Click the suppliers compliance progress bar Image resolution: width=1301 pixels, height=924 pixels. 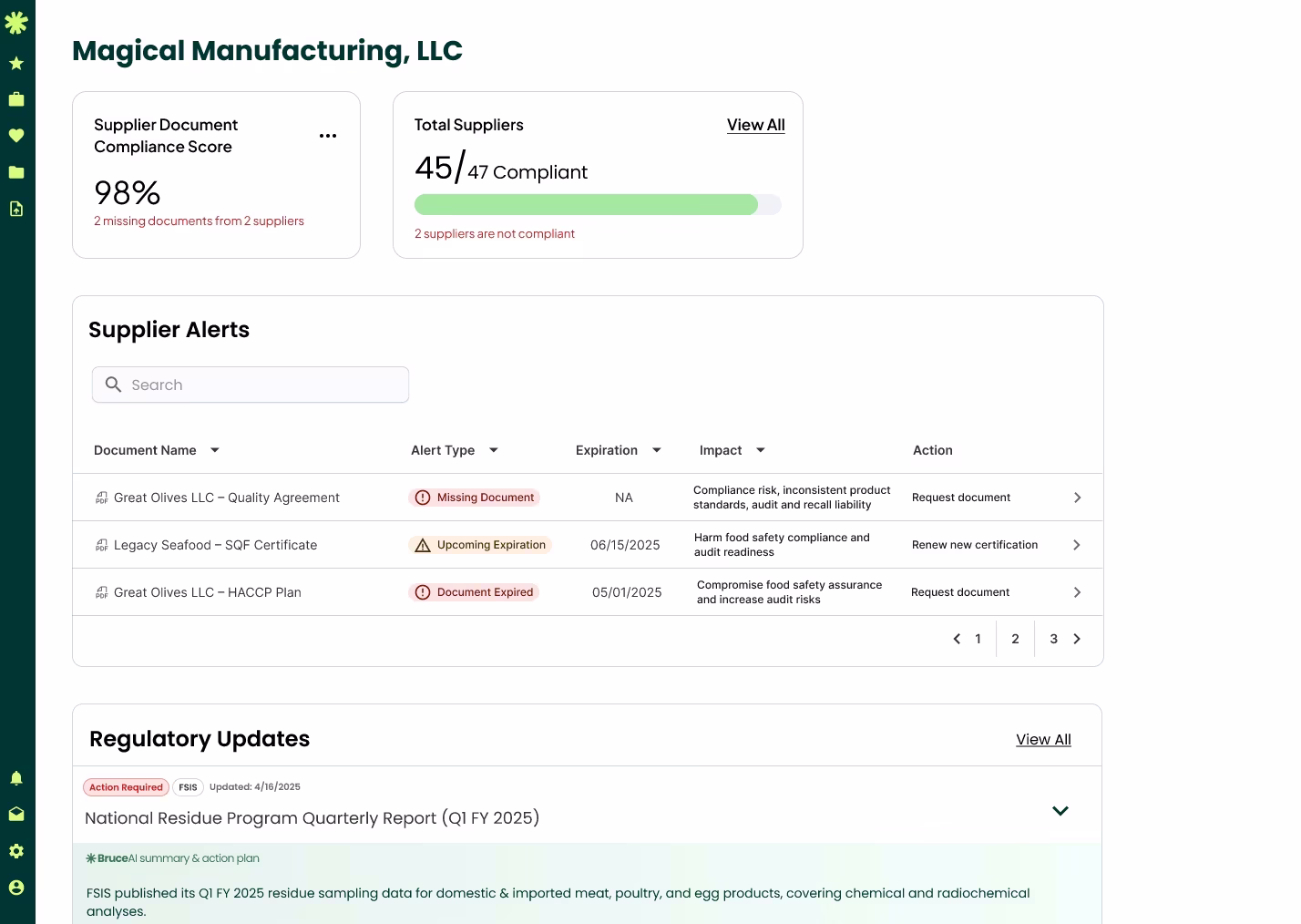click(x=598, y=205)
